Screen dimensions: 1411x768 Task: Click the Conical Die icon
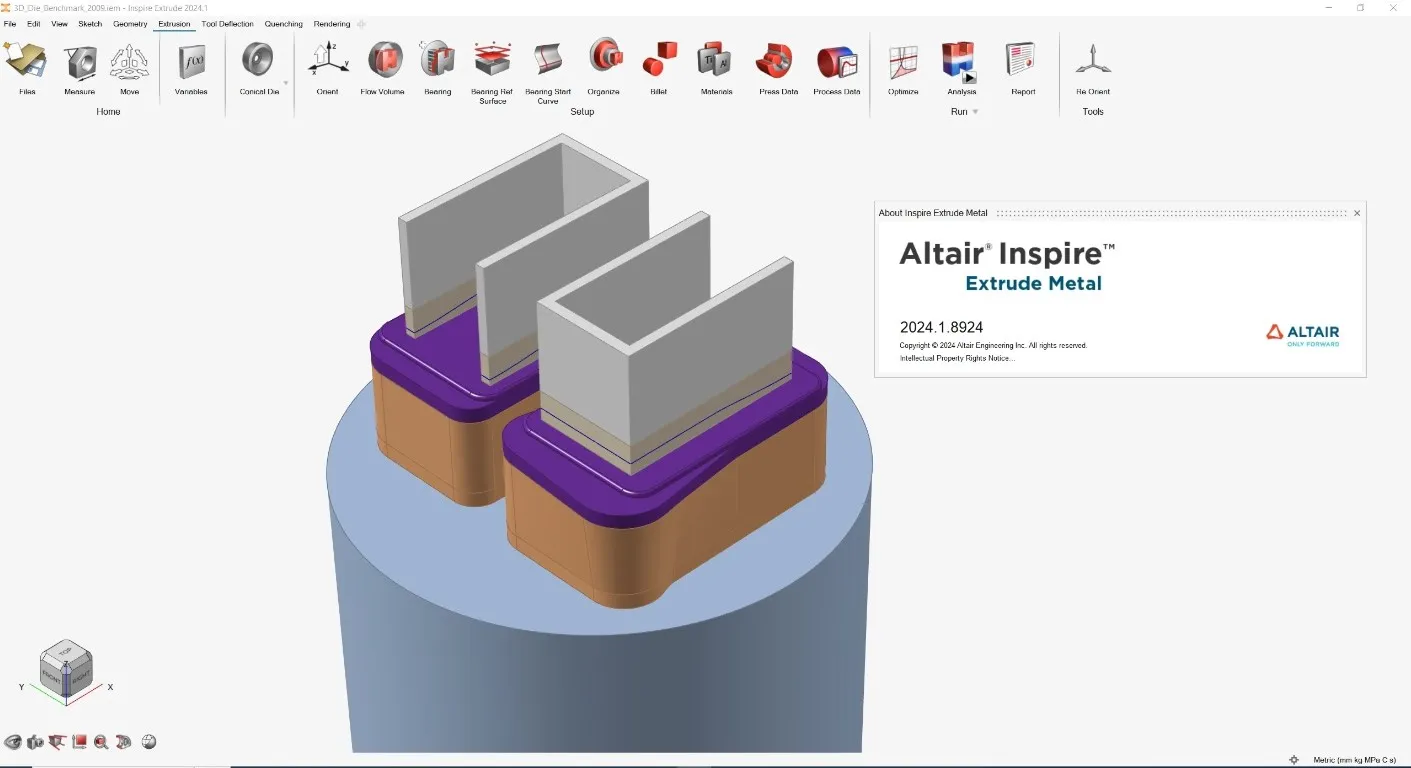tap(259, 60)
